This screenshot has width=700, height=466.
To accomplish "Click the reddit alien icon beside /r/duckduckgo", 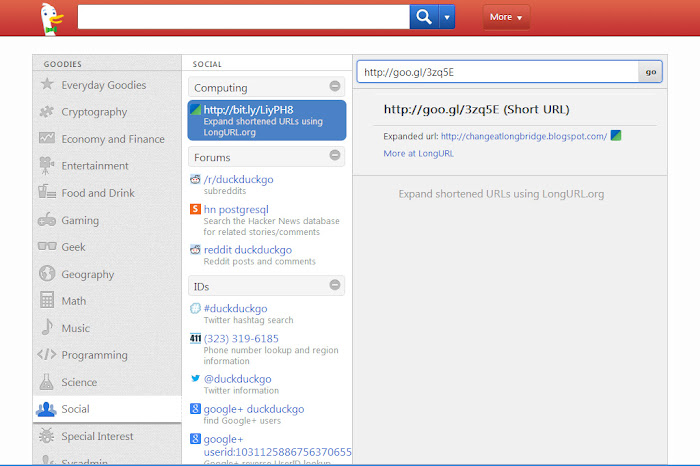I will coord(195,179).
